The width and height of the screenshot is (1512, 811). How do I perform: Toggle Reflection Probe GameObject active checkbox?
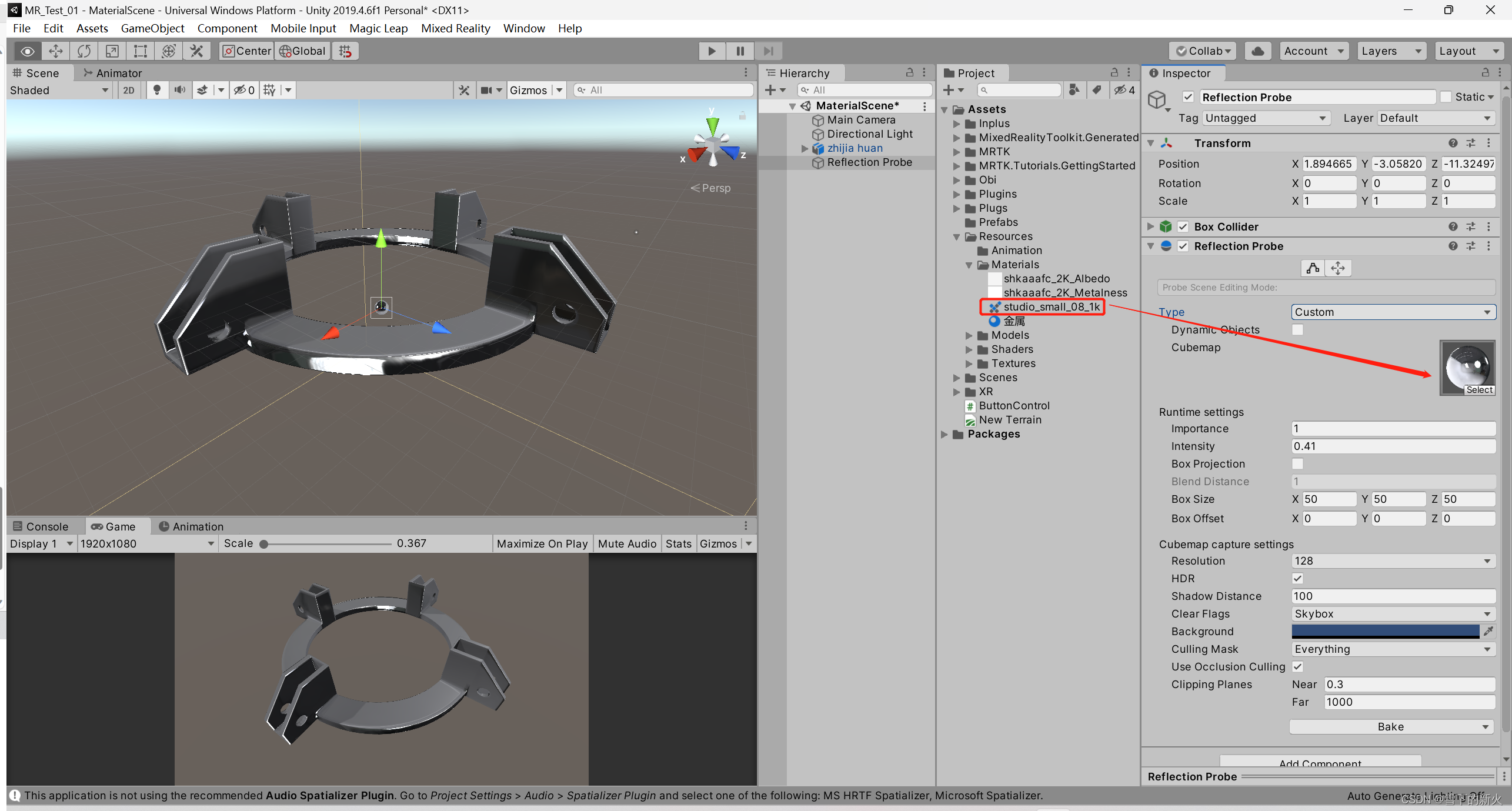[1189, 97]
